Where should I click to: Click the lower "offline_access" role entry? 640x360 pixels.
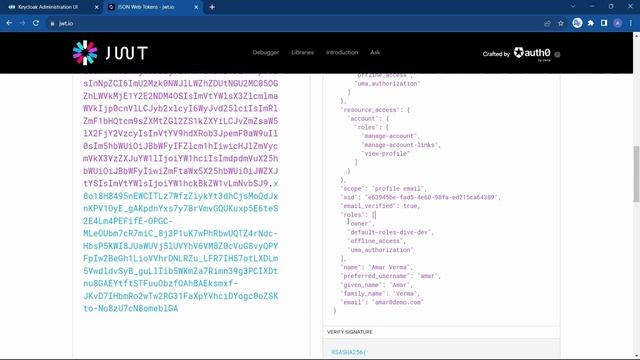(x=375, y=241)
